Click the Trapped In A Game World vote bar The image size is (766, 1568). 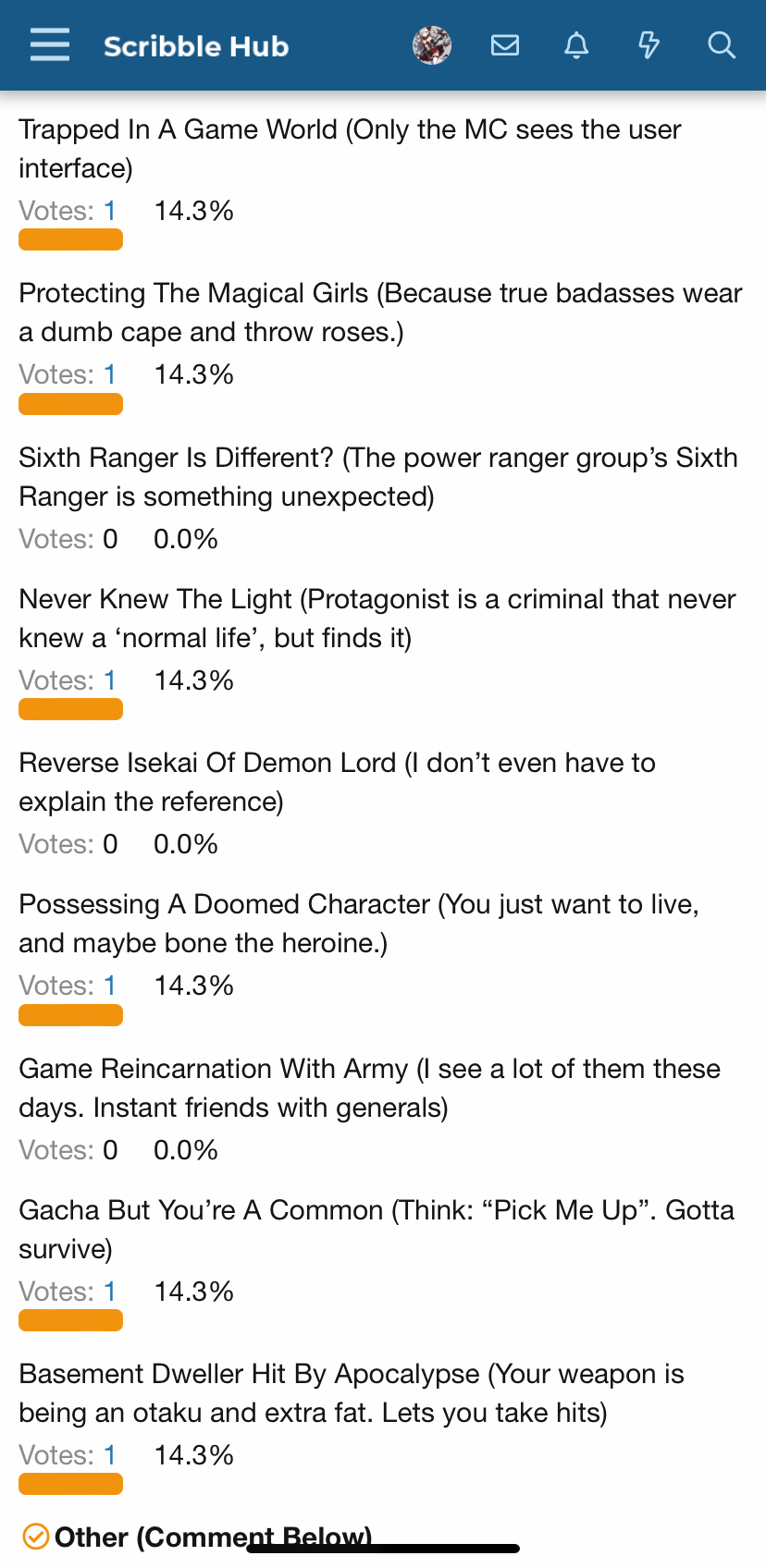coord(71,240)
